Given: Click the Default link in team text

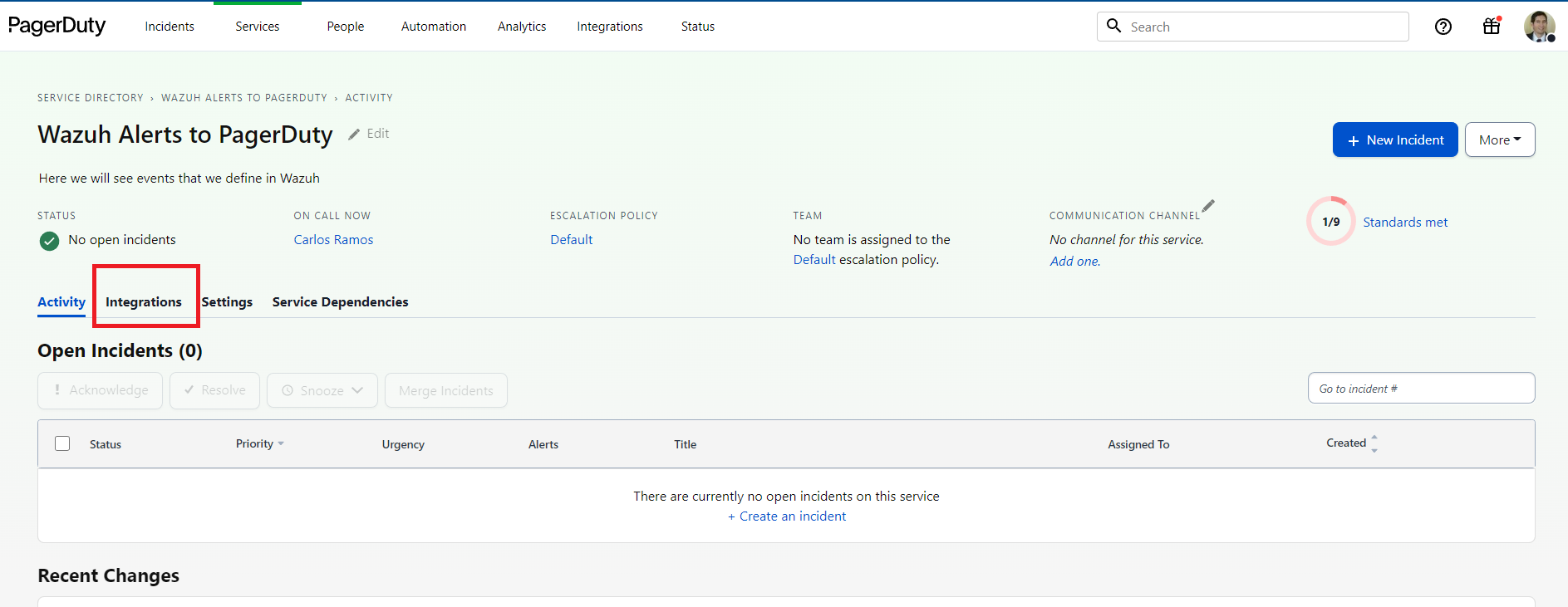Looking at the screenshot, I should [x=814, y=260].
